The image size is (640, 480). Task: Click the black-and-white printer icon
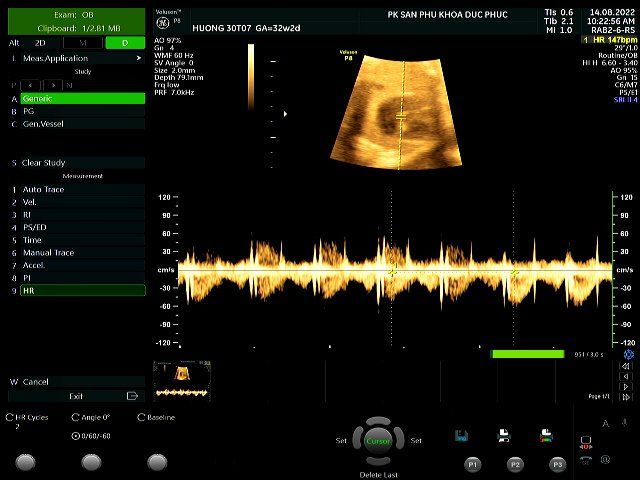pyautogui.click(x=504, y=436)
